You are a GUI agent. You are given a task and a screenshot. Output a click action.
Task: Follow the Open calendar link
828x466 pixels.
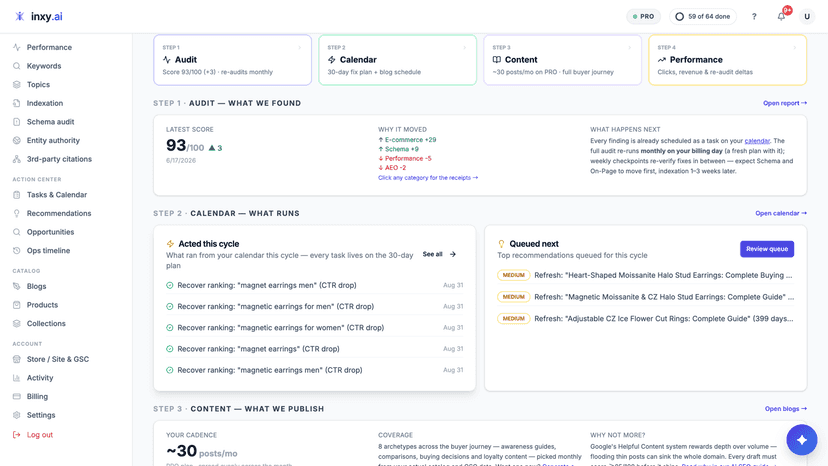(781, 213)
